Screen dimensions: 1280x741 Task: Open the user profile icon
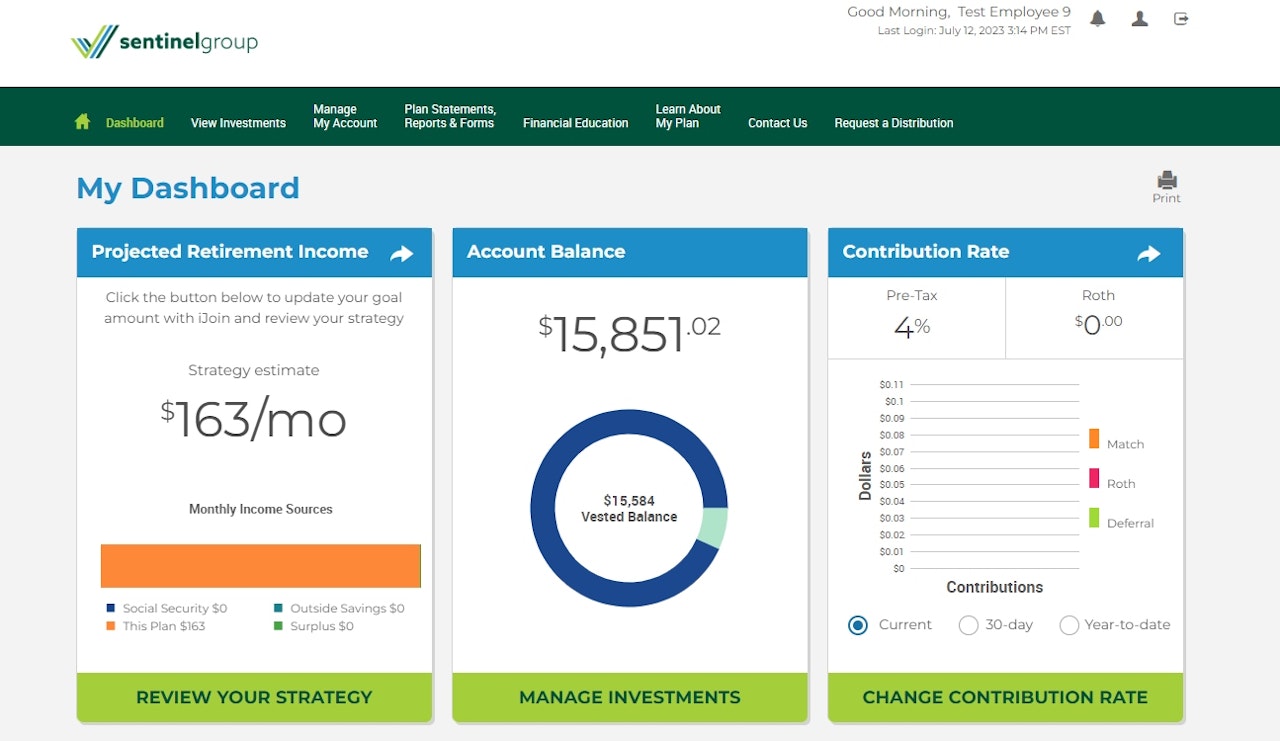point(1139,19)
